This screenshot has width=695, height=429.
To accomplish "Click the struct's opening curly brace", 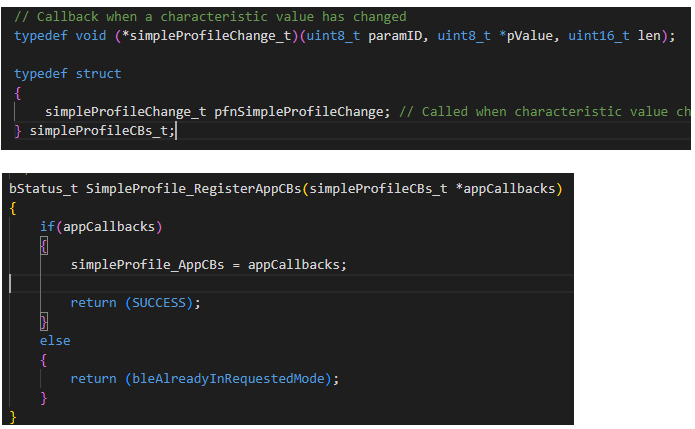I will click(x=18, y=92).
